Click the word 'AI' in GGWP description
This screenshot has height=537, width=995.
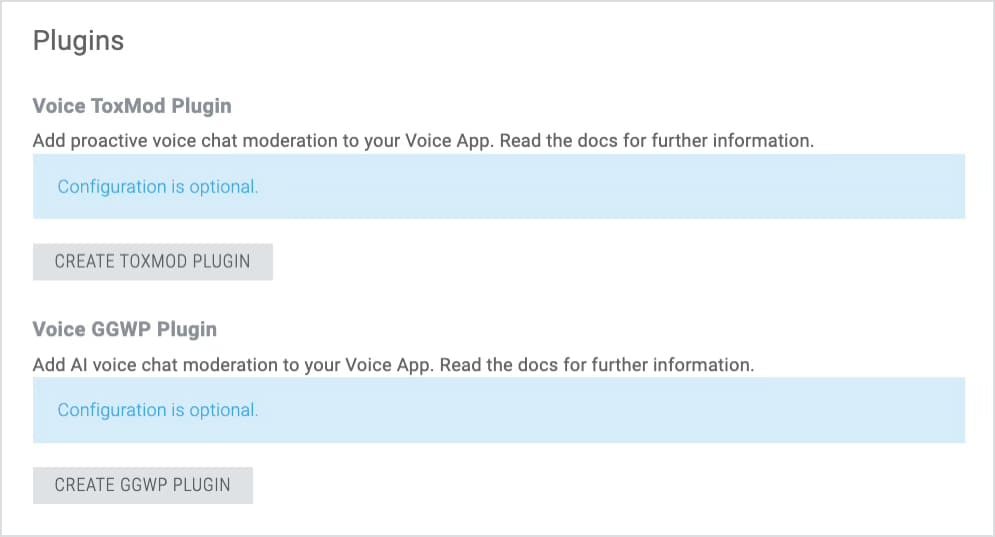pyautogui.click(x=79, y=364)
